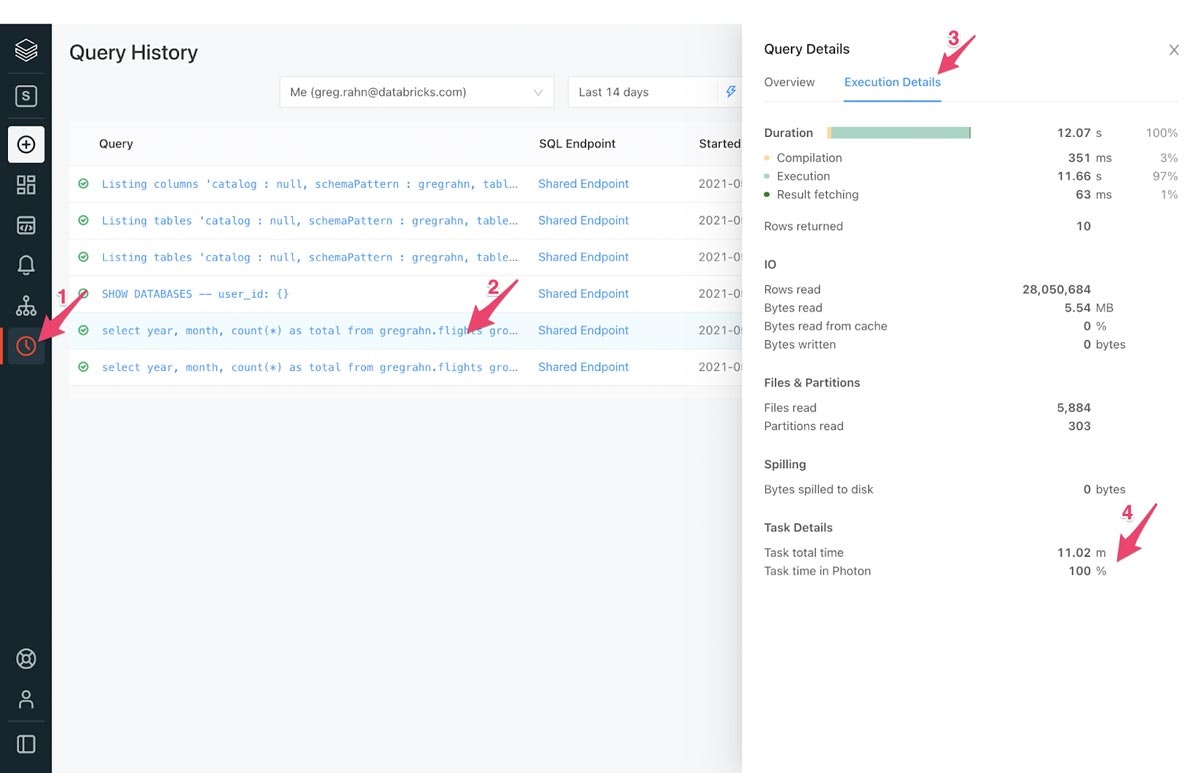Screen dimensions: 1200x773
Task: Click the SQL workspace switcher icon
Action: (x=26, y=97)
